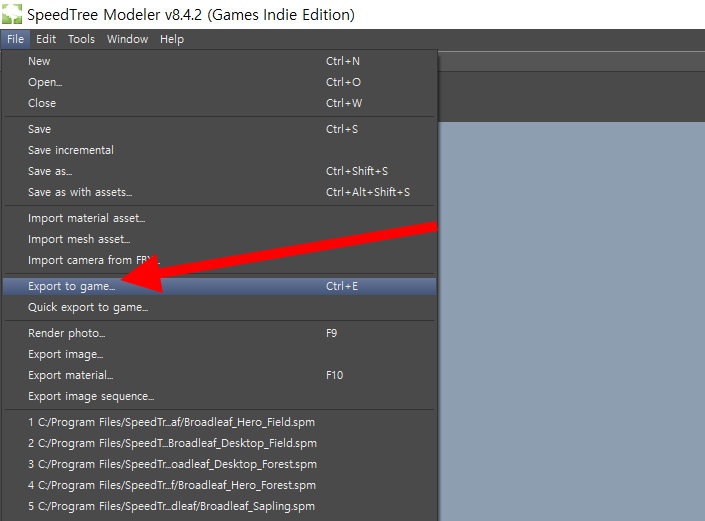Open the Window menu
Viewport: 705px width, 521px height.
coord(127,40)
